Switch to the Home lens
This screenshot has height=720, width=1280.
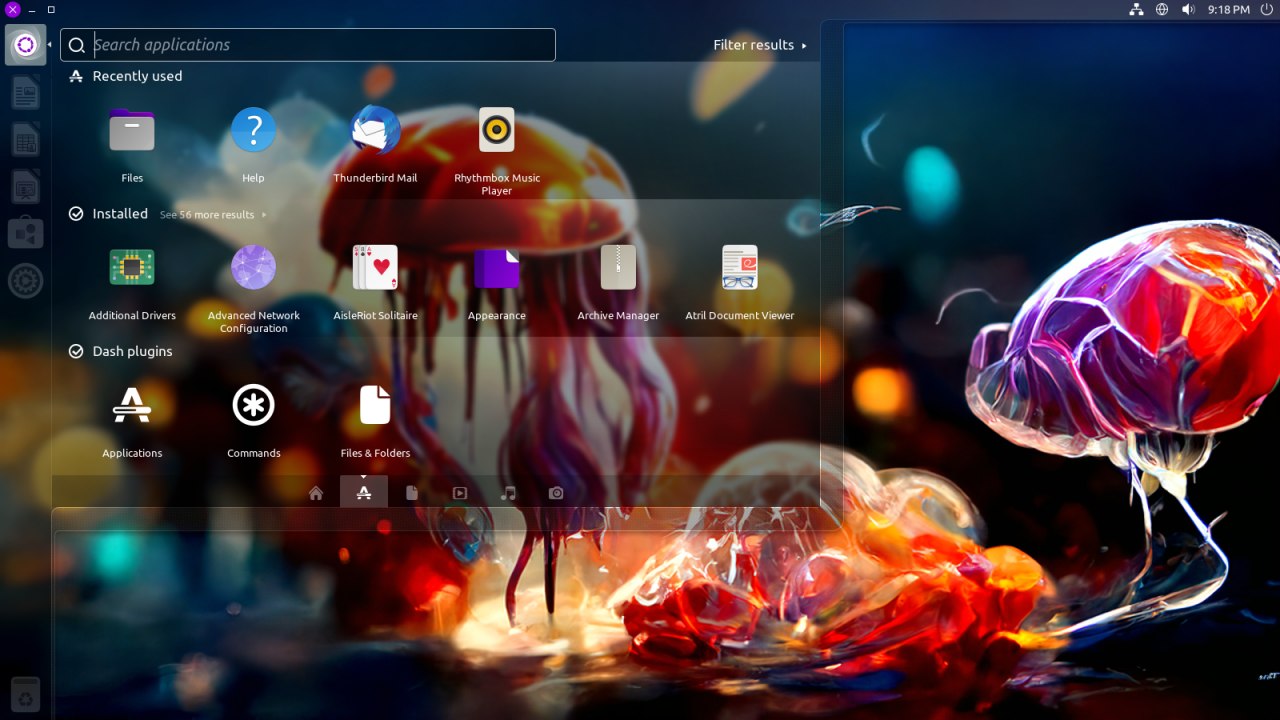[x=316, y=493]
